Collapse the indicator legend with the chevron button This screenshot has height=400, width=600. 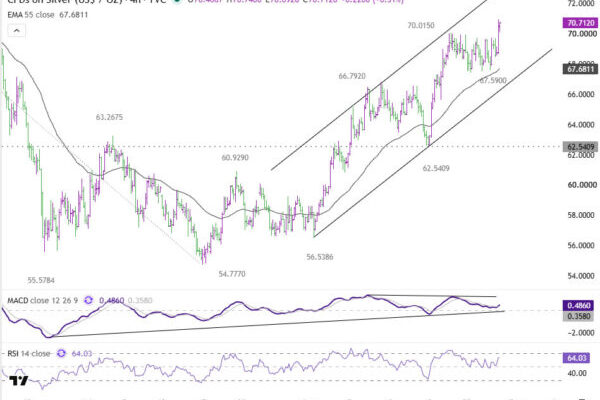pyautogui.click(x=16, y=31)
